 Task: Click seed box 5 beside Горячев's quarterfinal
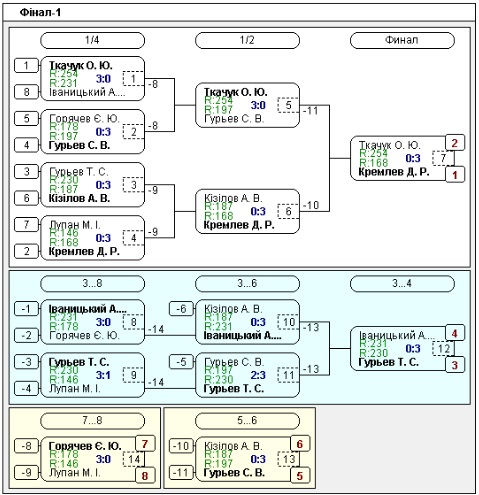(x=26, y=118)
